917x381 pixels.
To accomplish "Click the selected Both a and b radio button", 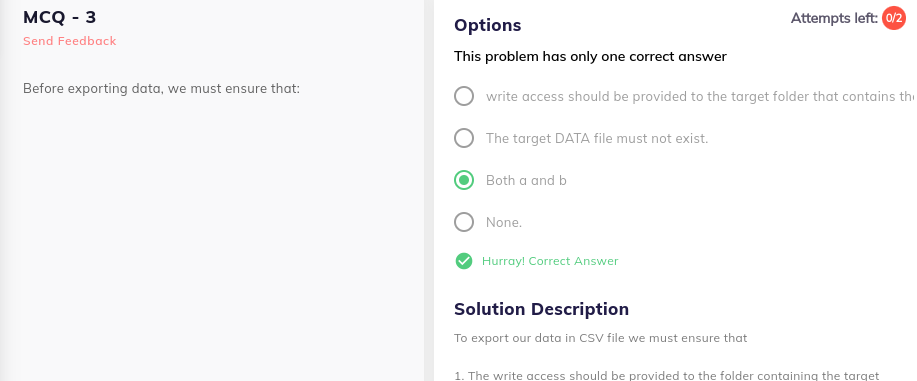I will click(x=464, y=180).
